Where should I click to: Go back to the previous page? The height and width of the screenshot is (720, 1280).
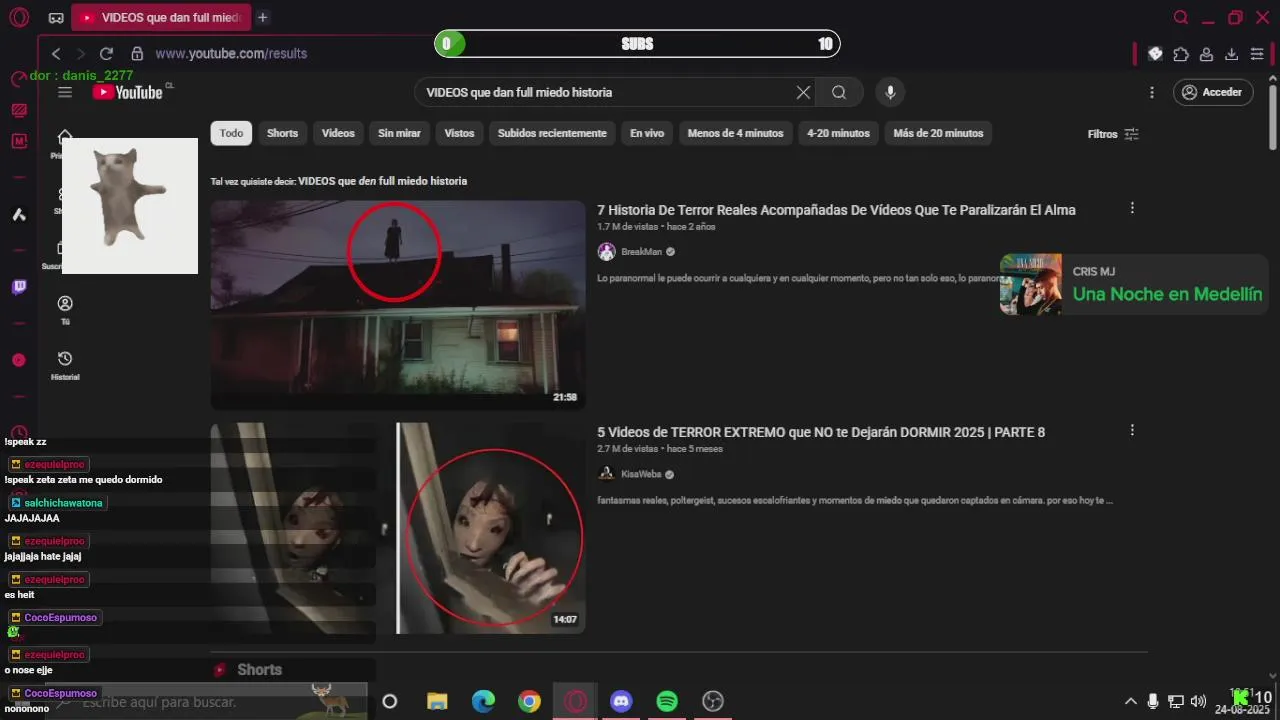pos(56,54)
